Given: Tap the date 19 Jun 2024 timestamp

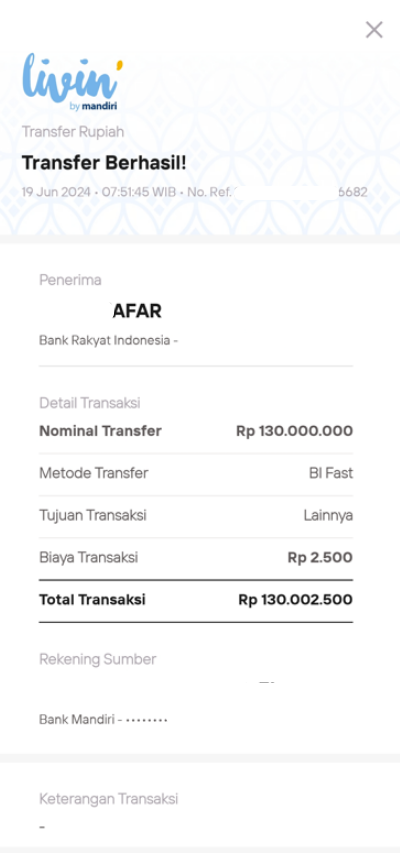Looking at the screenshot, I should coord(56,192).
